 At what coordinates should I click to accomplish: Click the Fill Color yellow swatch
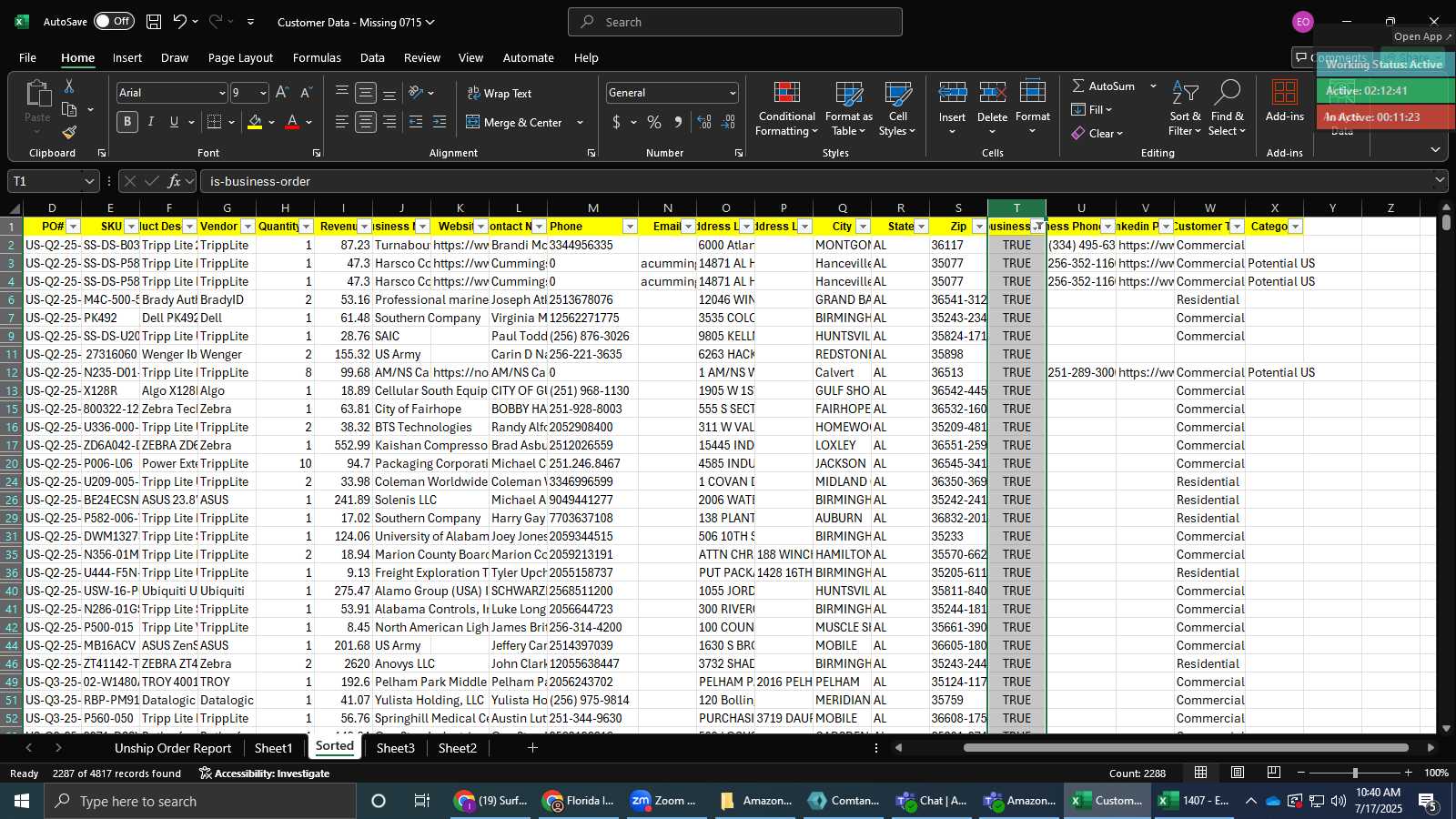point(255,122)
